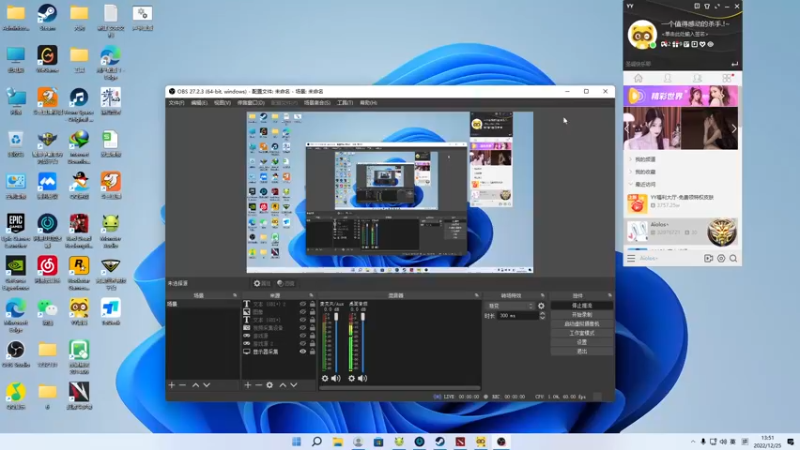Pop out the Audio Mixer dock header icon
Screen dimensions: 800x450
[477, 295]
